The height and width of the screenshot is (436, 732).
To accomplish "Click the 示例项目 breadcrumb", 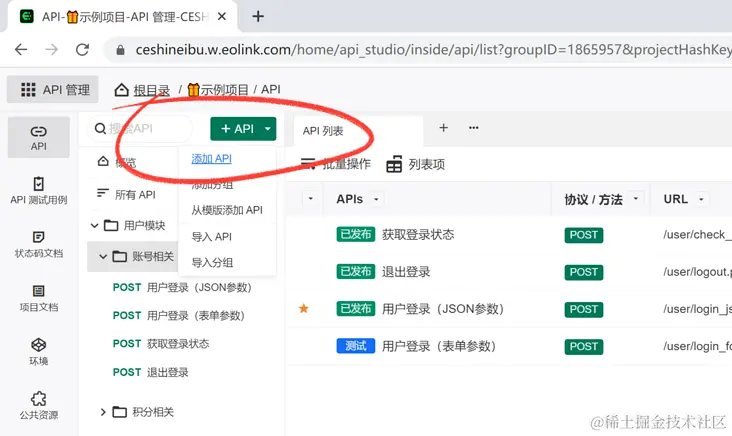I will tap(218, 90).
